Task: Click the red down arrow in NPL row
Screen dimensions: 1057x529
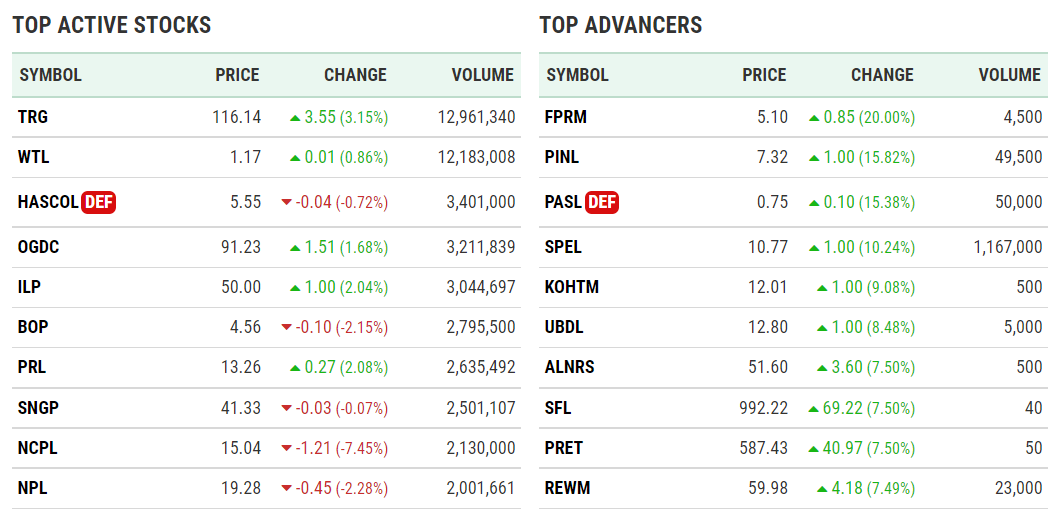Action: tap(287, 488)
